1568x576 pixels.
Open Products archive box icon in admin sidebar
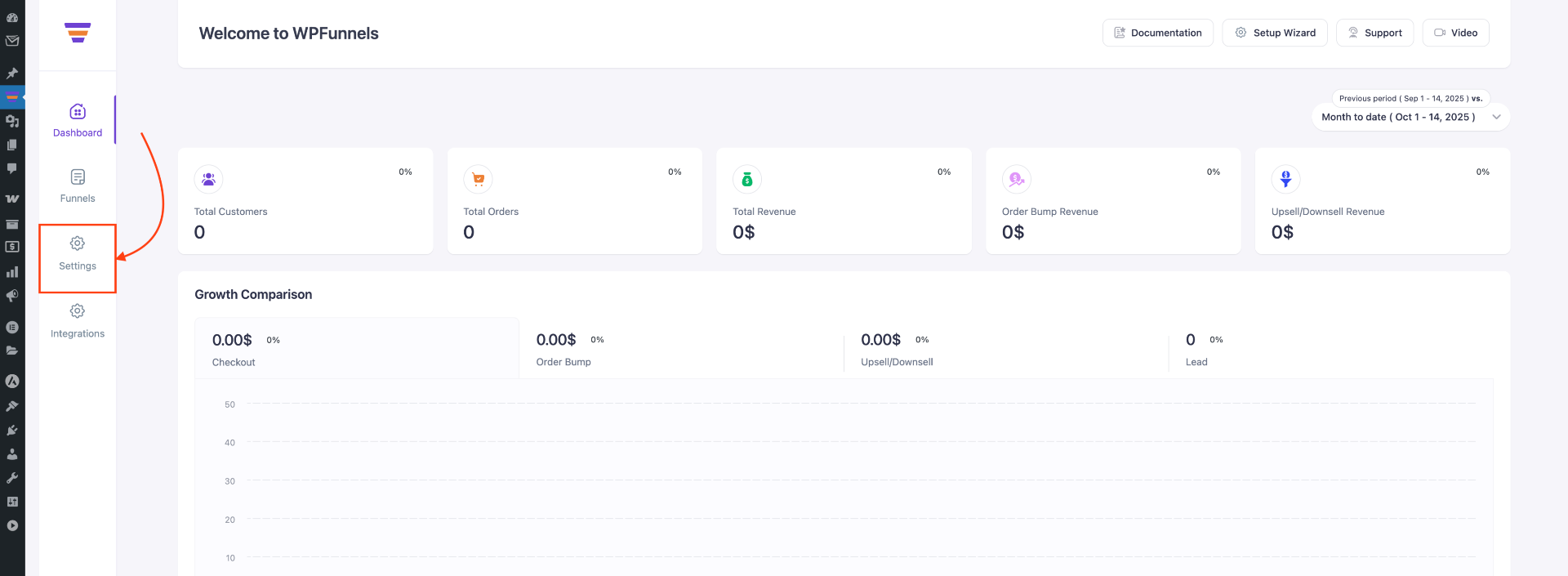point(12,223)
